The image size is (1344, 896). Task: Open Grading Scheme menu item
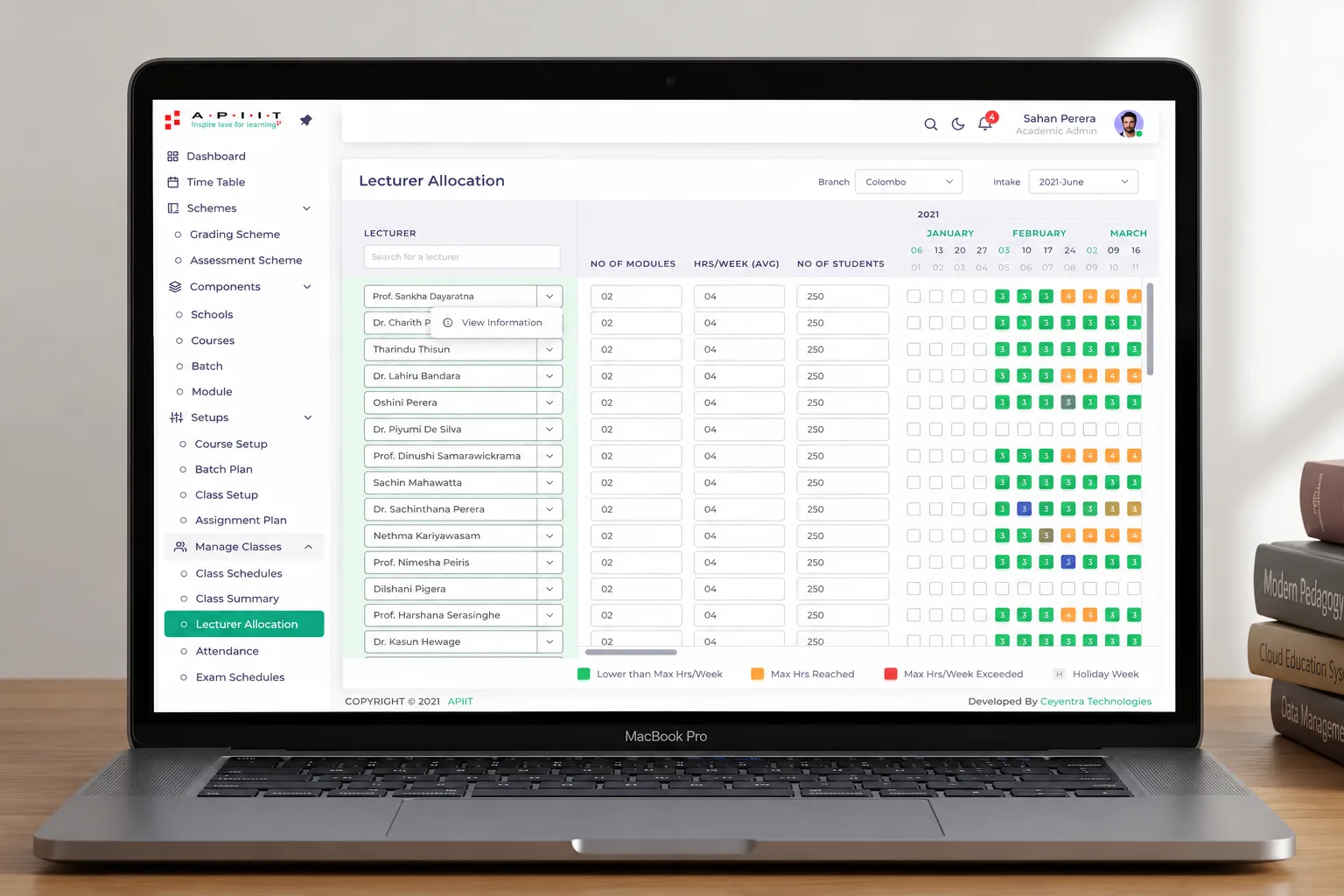[234, 234]
